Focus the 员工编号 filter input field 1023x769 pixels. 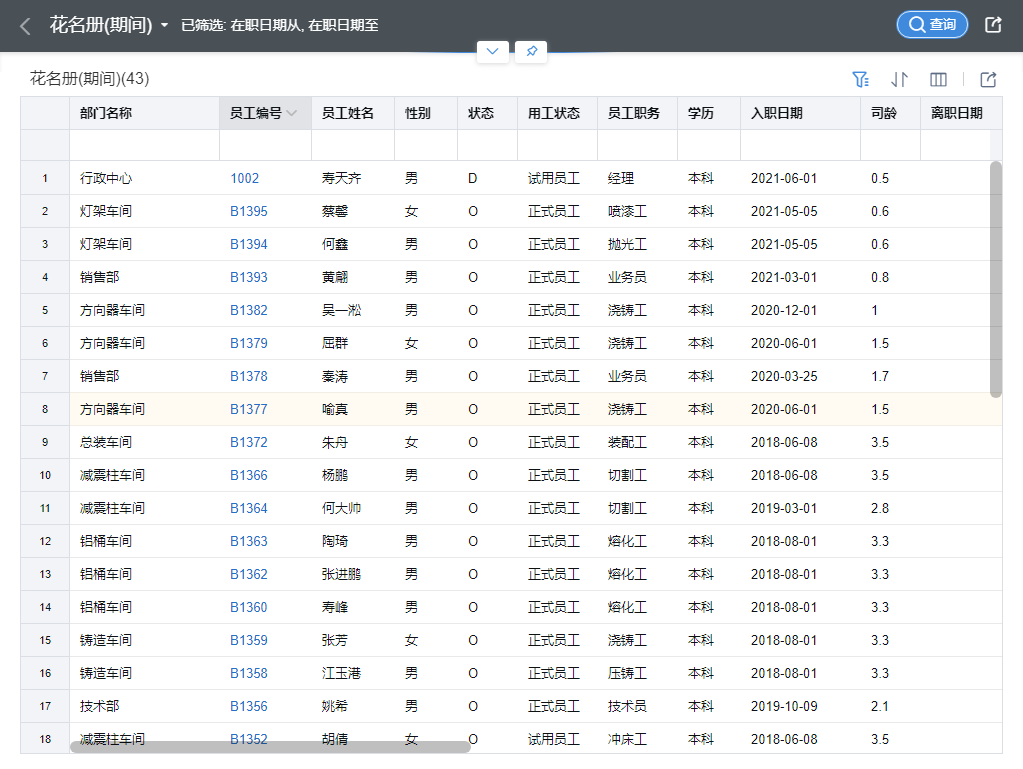266,145
